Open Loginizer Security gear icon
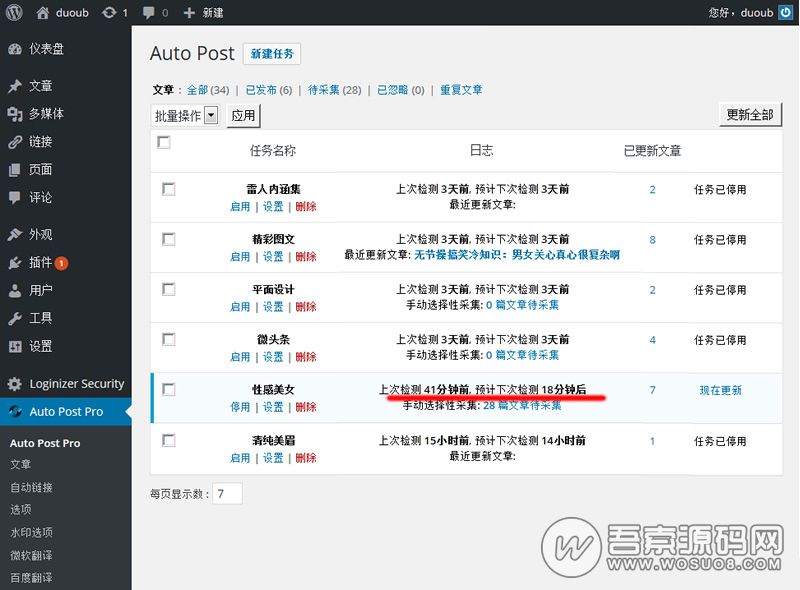The image size is (800, 590). [15, 384]
